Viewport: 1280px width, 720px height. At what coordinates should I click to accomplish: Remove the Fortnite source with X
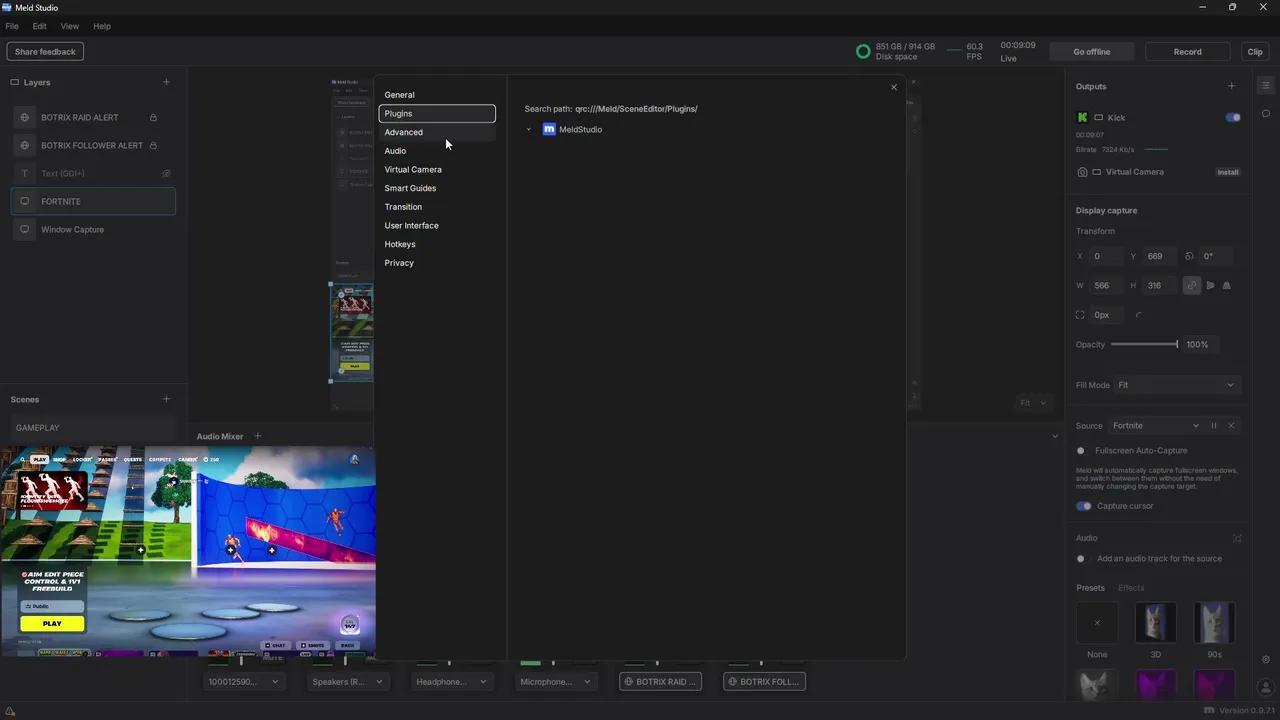[1231, 425]
